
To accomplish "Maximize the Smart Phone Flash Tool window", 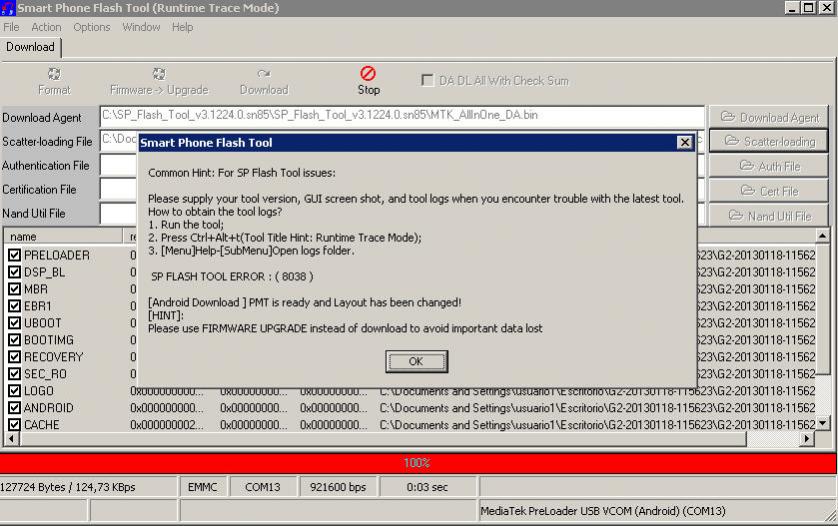I will [x=809, y=7].
